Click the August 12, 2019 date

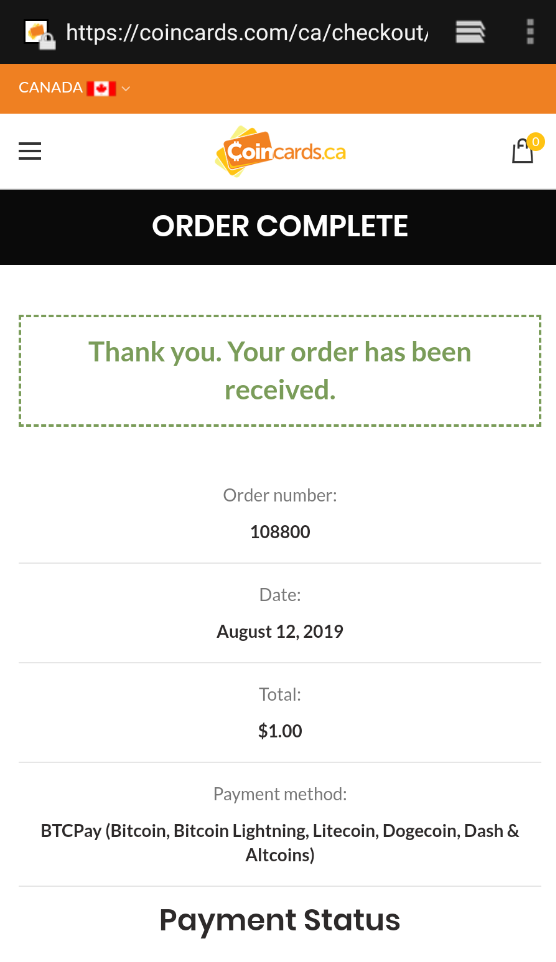pyautogui.click(x=280, y=631)
